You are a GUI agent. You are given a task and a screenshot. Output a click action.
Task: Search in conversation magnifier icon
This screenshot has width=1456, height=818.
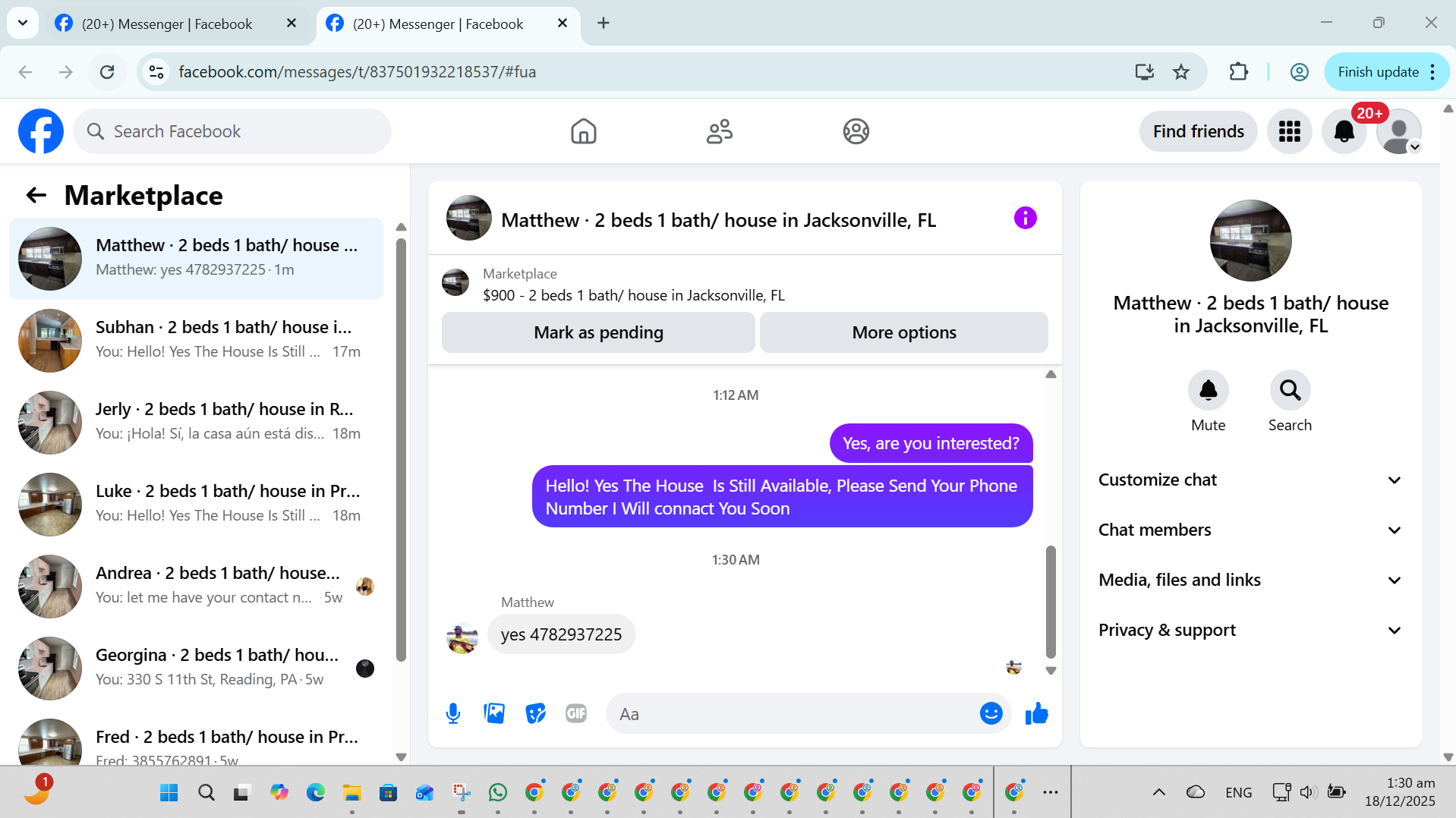(1290, 390)
